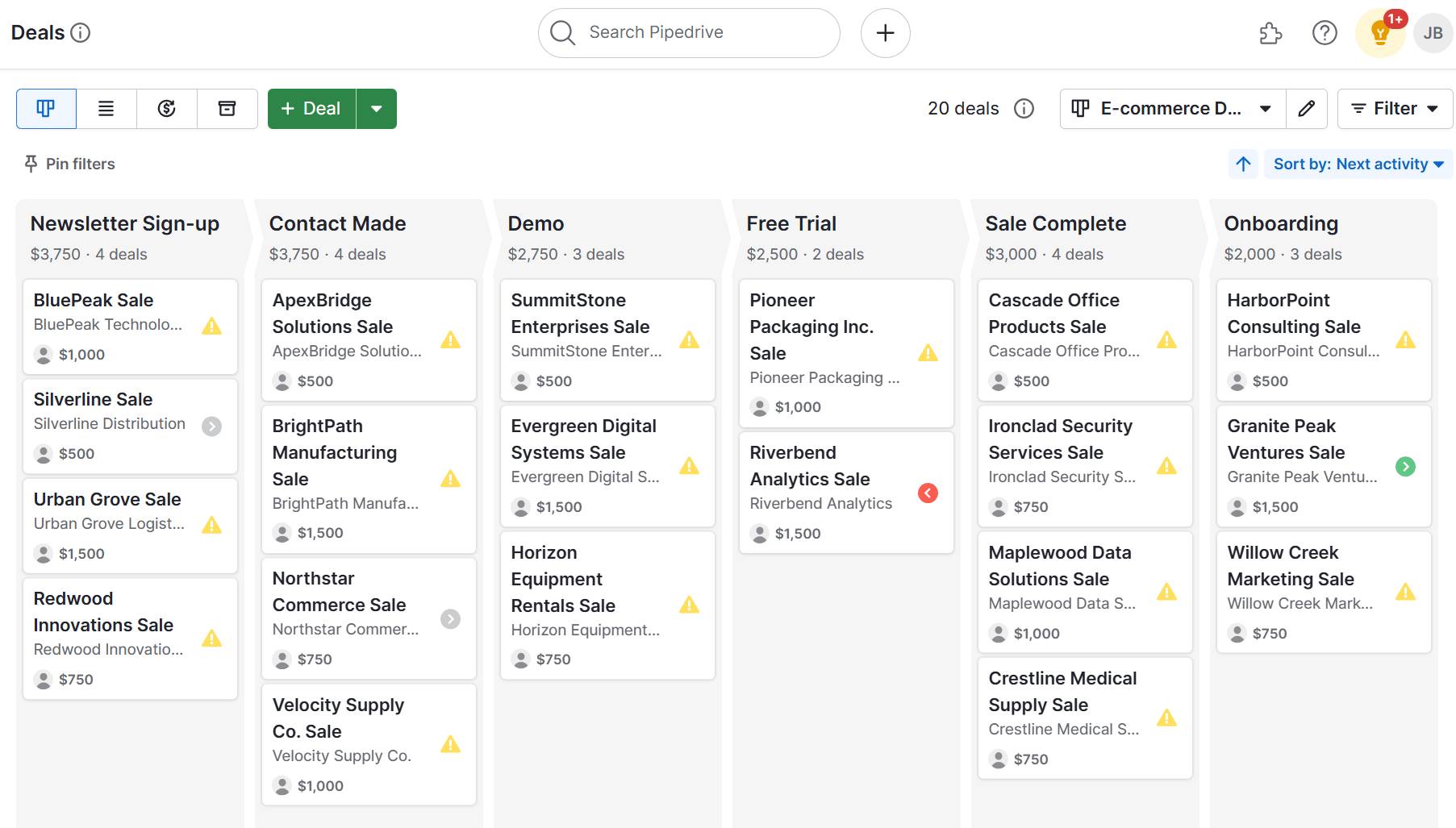
Task: Click the 20 deals count text
Action: click(x=963, y=109)
